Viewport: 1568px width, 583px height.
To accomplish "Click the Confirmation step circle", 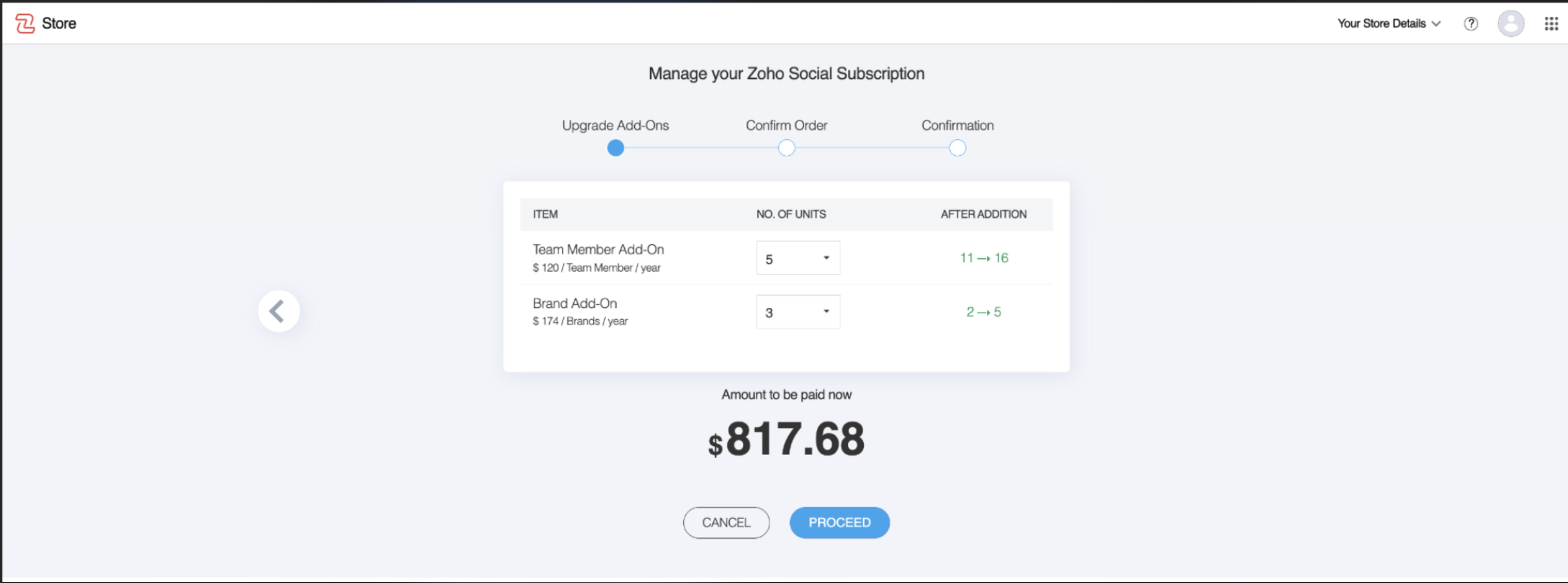I will [x=957, y=148].
